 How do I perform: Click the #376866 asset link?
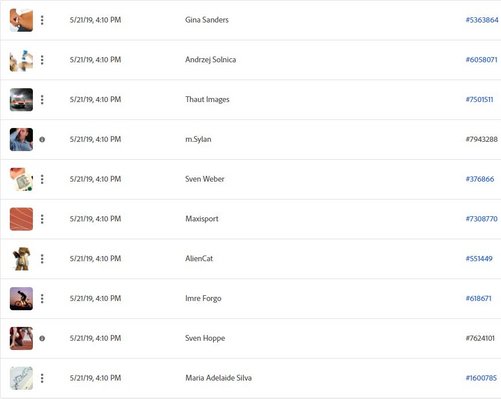point(480,179)
